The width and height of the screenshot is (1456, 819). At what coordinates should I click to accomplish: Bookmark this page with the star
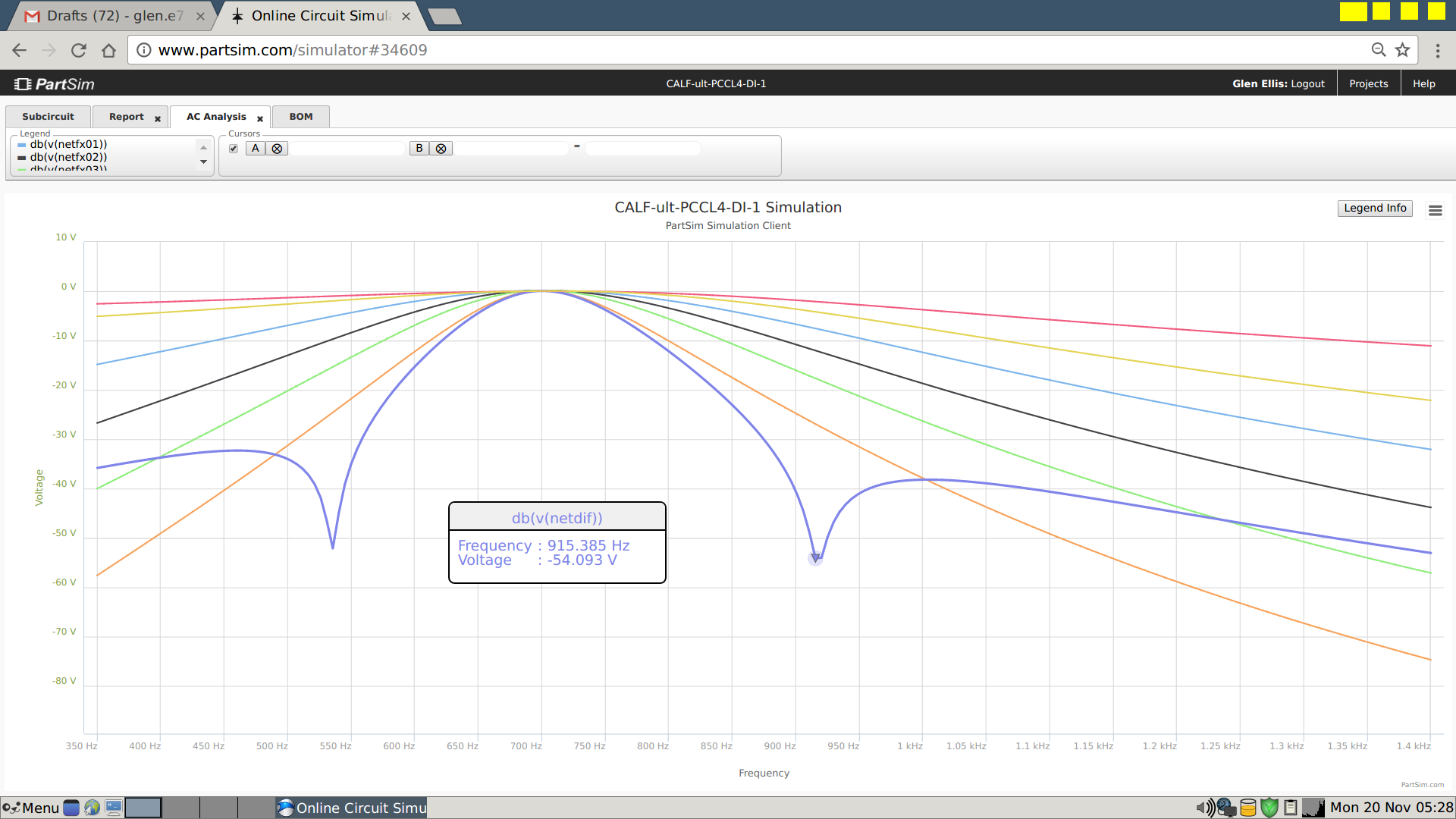click(x=1402, y=50)
